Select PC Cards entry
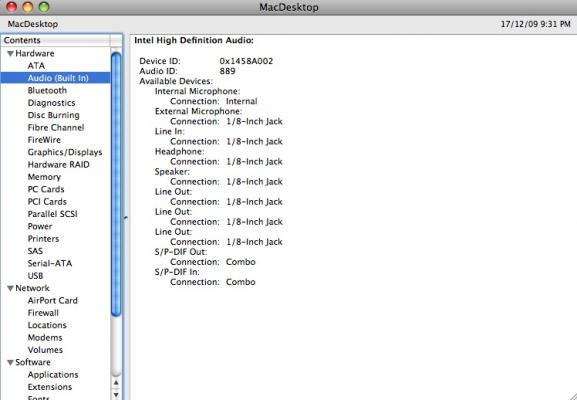 click(46, 189)
